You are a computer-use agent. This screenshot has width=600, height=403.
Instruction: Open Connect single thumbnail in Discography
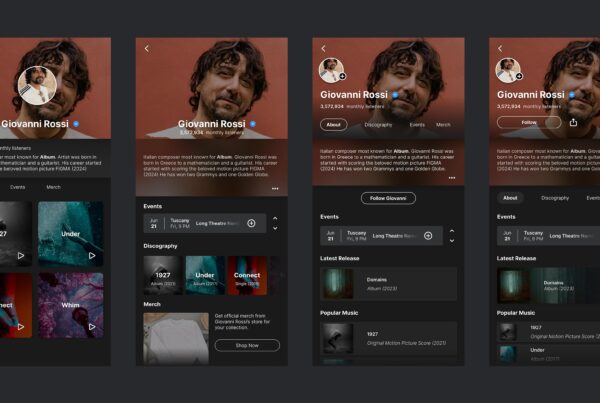pos(247,275)
